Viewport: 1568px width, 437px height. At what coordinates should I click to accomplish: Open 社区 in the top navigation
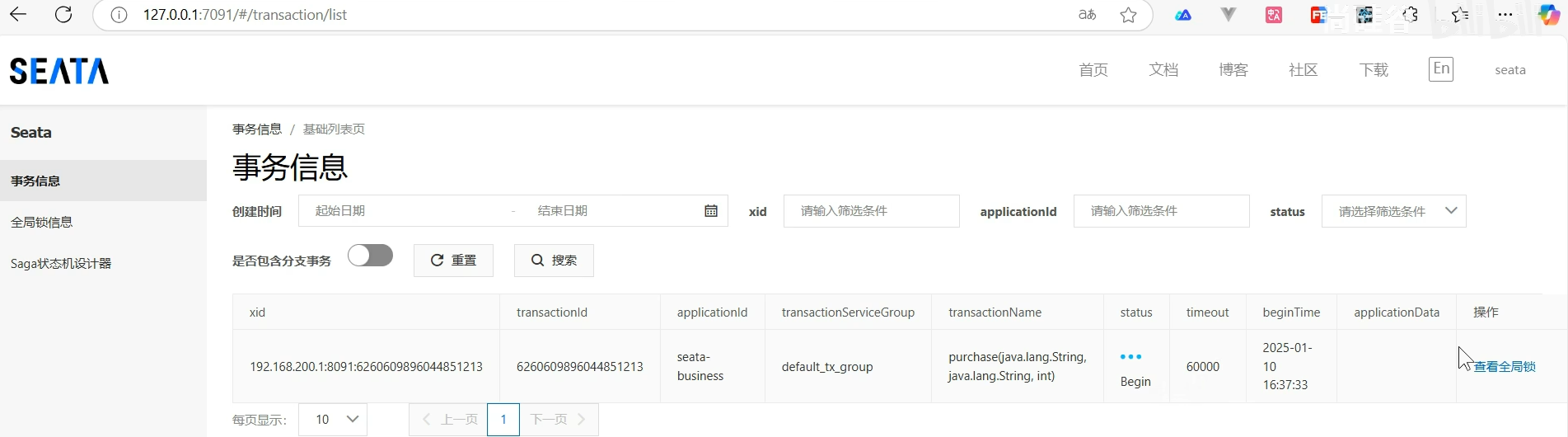click(x=1304, y=70)
